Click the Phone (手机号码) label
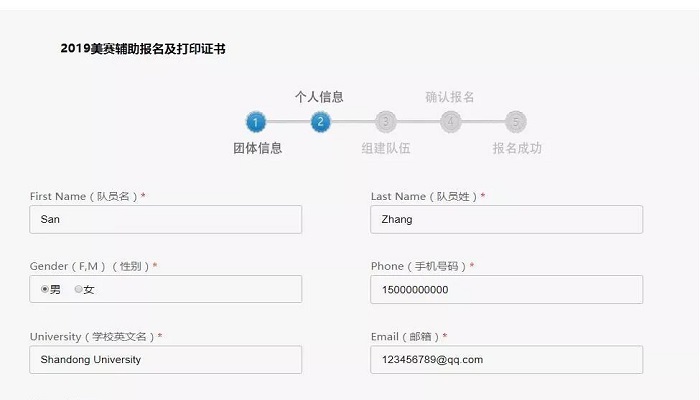Screen dimensions: 700x400 422,267
